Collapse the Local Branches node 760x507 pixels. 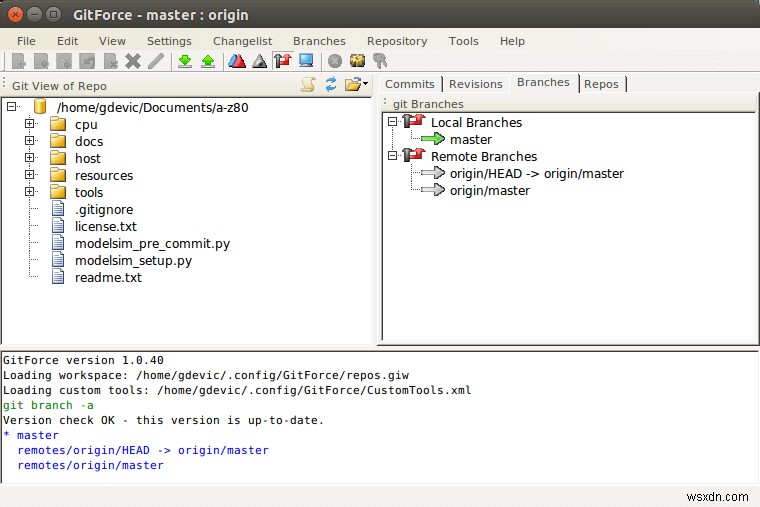[393, 122]
